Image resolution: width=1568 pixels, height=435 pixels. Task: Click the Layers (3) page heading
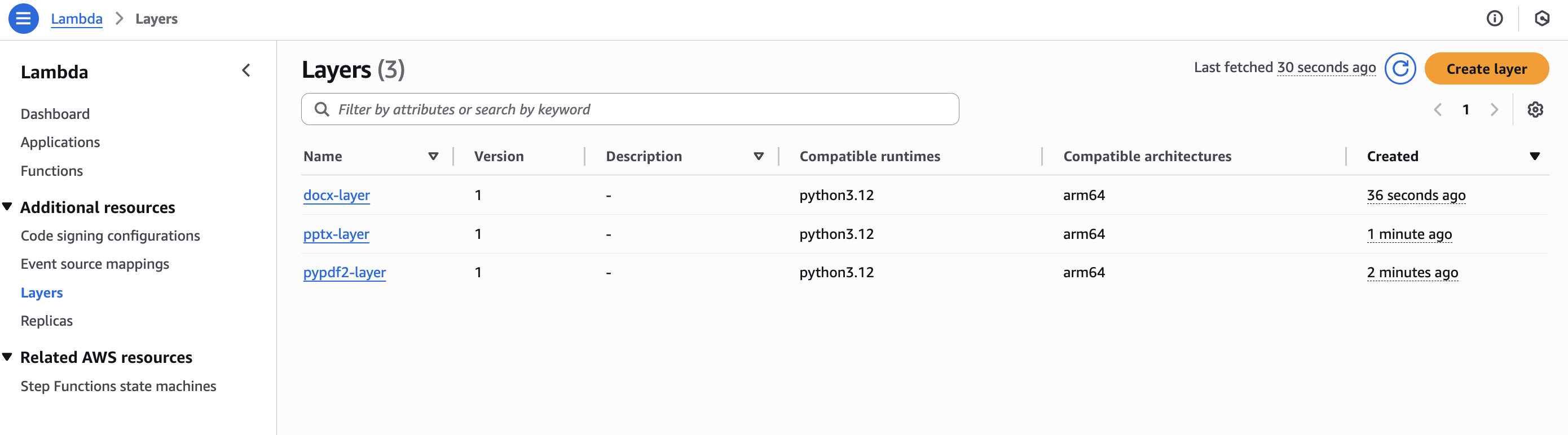[x=353, y=69]
